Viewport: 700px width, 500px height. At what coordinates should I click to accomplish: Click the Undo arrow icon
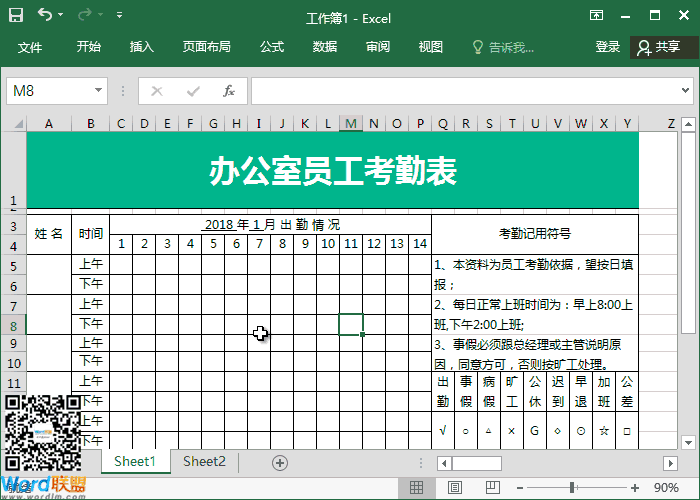click(45, 14)
